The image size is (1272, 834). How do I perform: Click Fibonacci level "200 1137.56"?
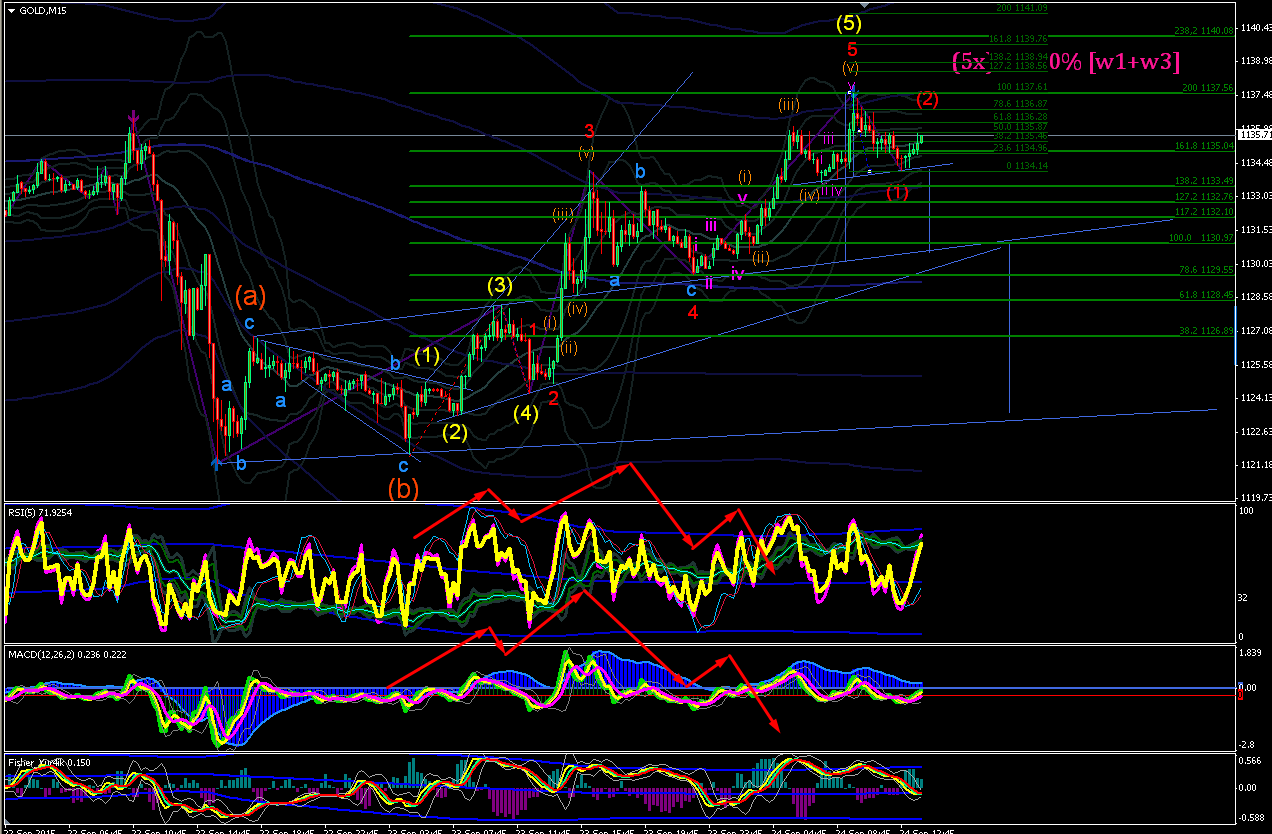click(1208, 88)
